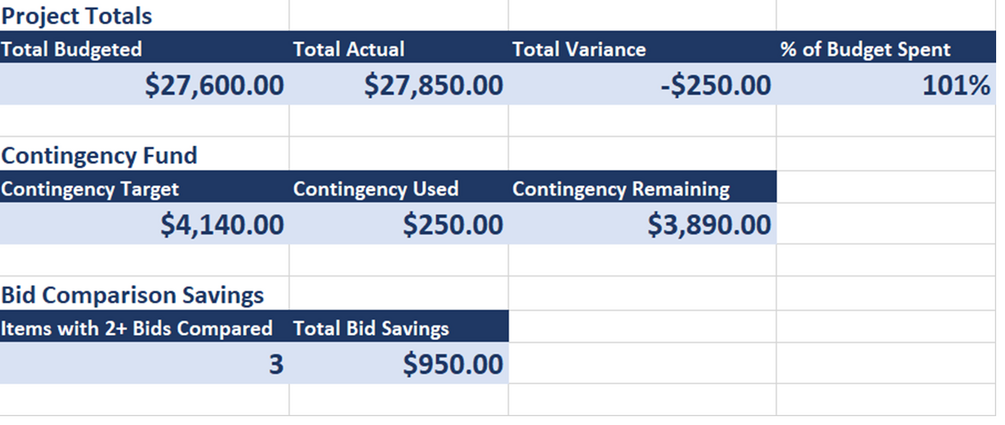Select the Project Totals heading cell

[144, 15]
